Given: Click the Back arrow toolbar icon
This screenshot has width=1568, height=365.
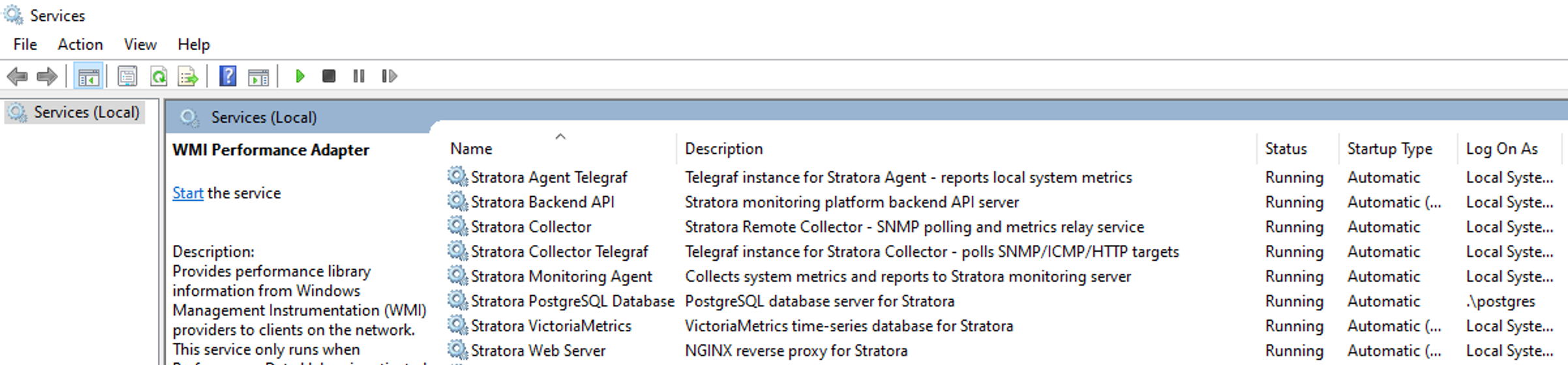Looking at the screenshot, I should point(17,76).
